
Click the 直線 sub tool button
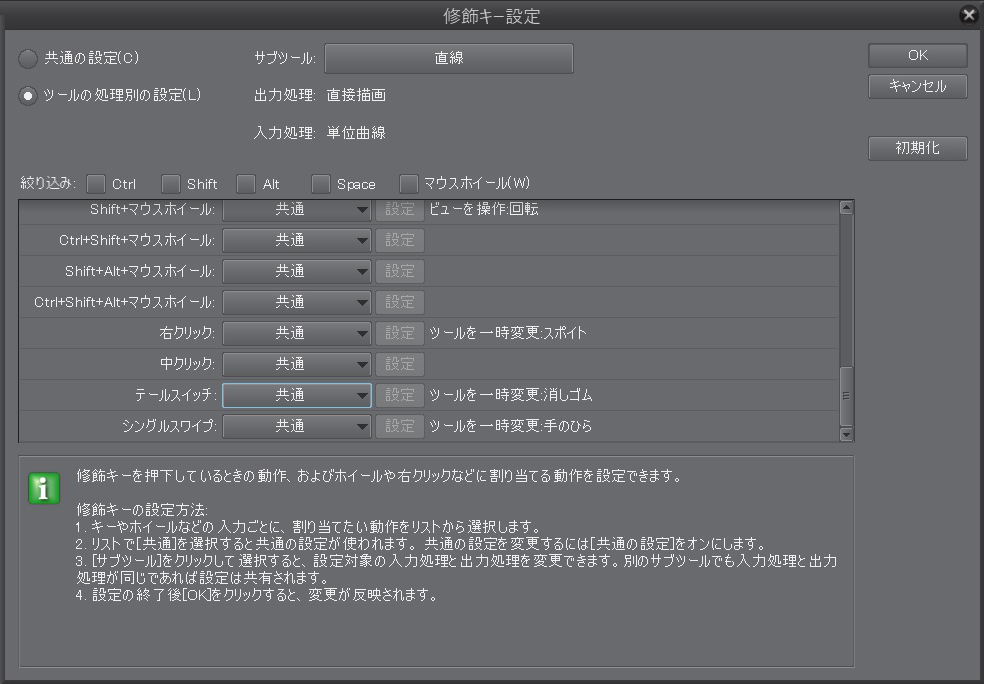448,59
